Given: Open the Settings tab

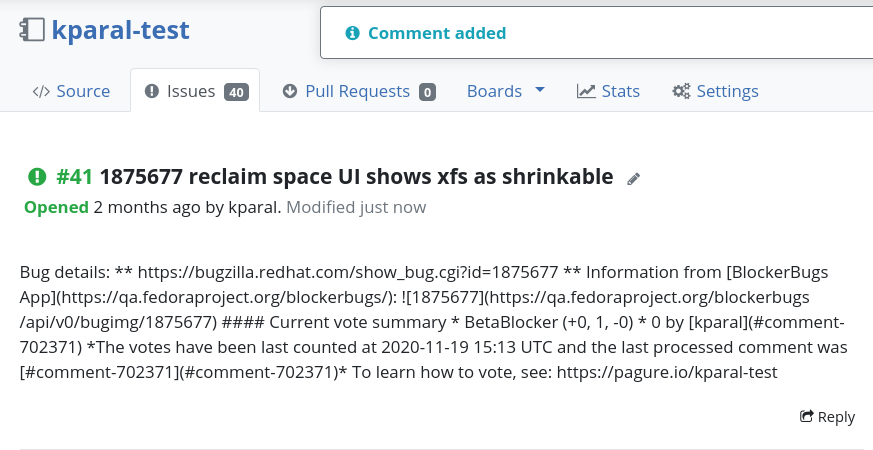Looking at the screenshot, I should (715, 91).
